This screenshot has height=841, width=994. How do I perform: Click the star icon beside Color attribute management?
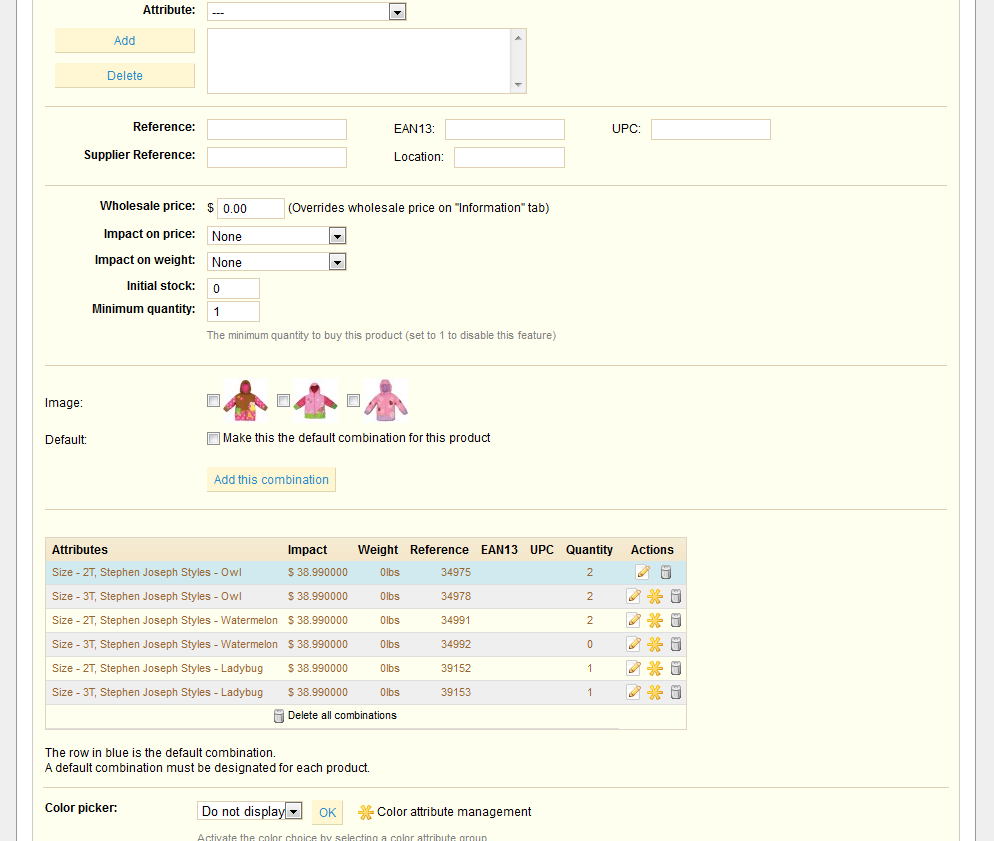(x=366, y=812)
